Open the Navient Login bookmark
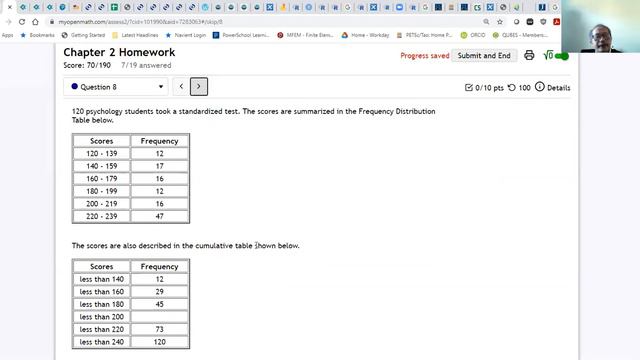This screenshot has height=360, width=640. click(186, 35)
